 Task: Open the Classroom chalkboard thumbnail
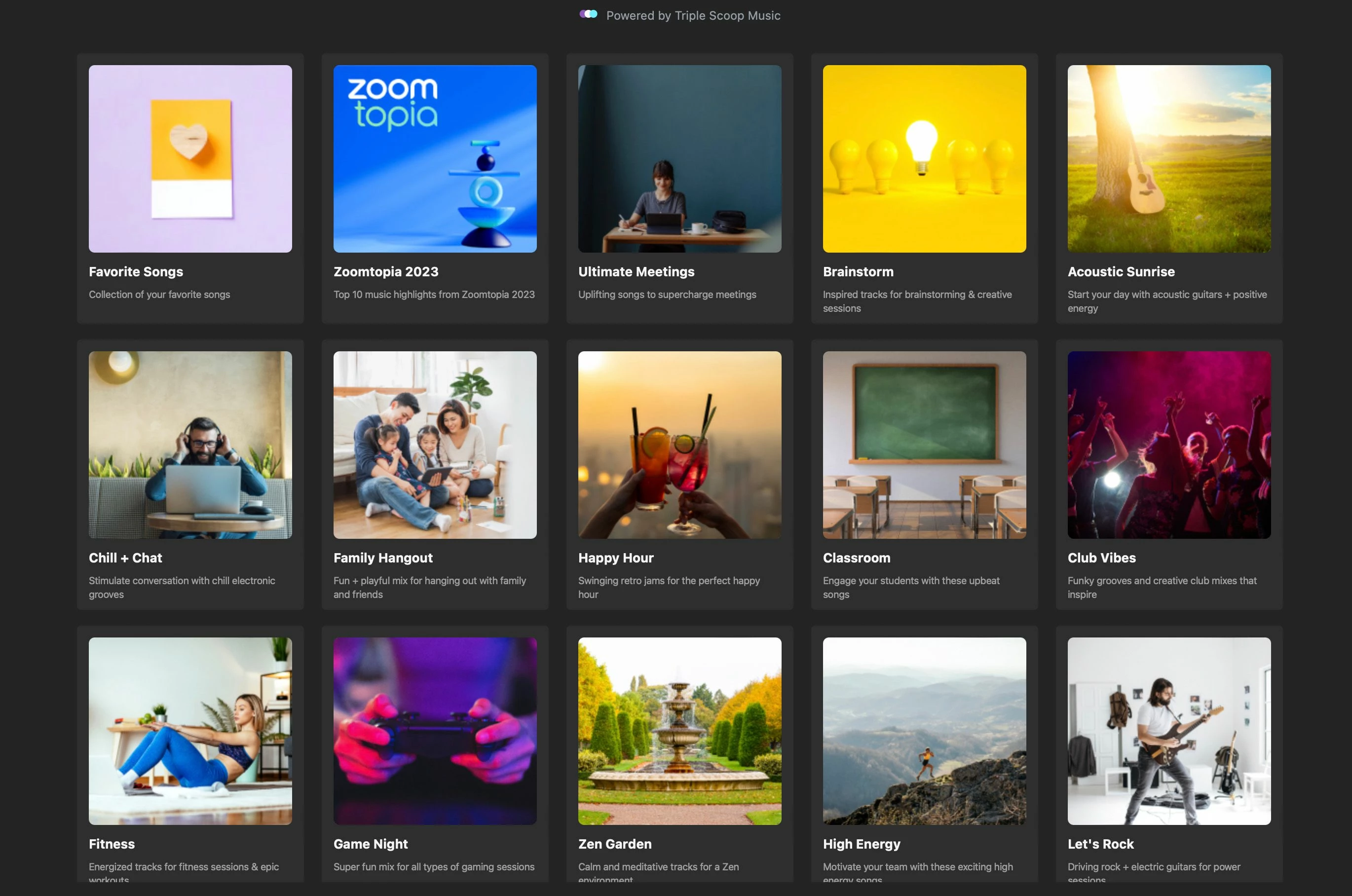[x=924, y=445]
